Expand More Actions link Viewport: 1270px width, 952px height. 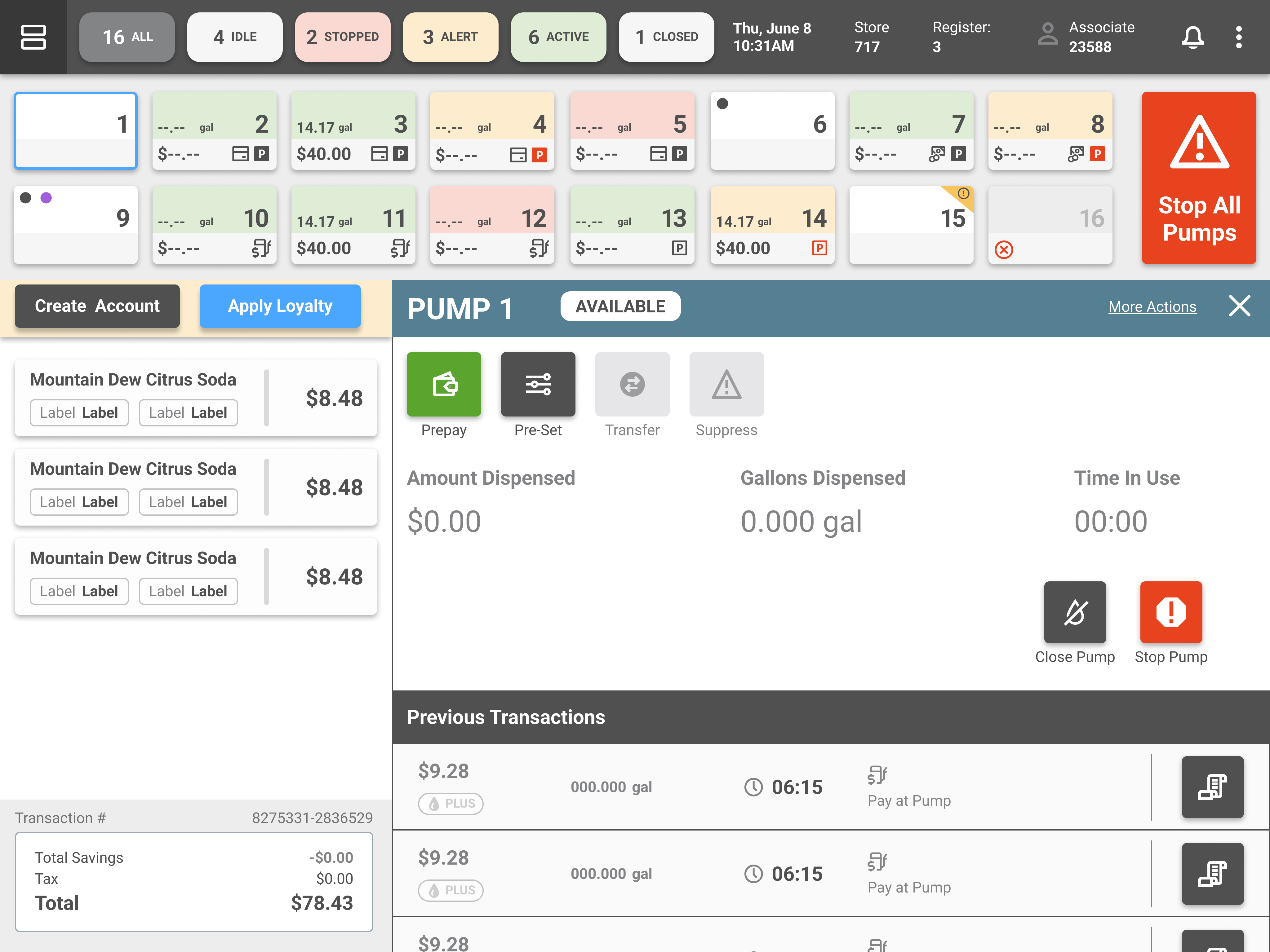1152,307
